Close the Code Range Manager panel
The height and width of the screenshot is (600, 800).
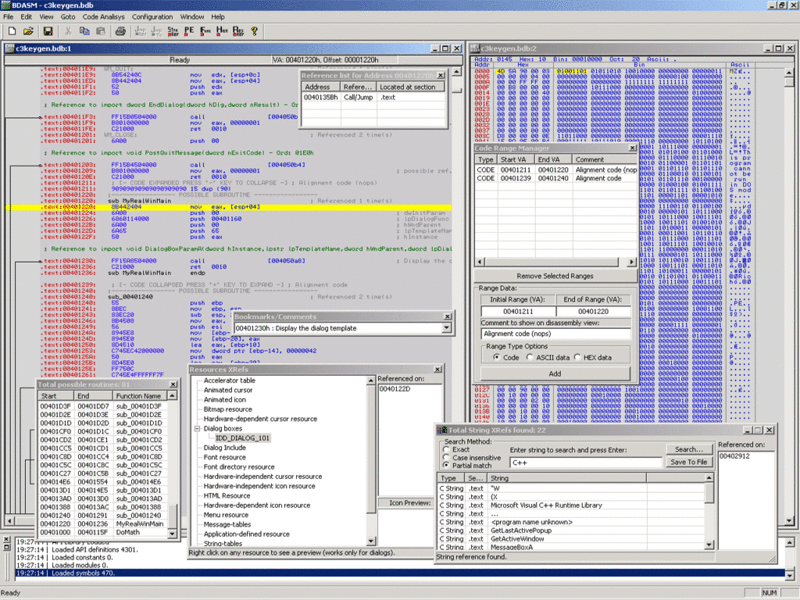pos(633,148)
